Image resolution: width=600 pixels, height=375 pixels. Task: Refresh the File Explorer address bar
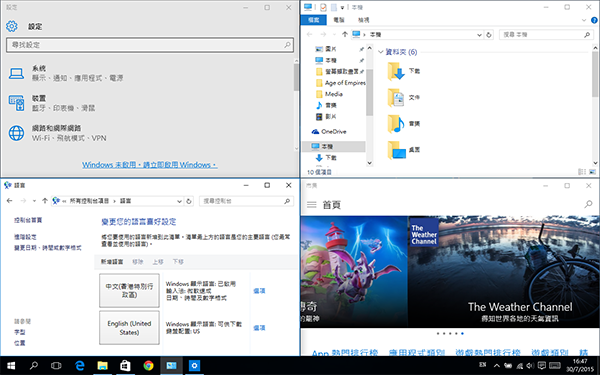click(489, 34)
